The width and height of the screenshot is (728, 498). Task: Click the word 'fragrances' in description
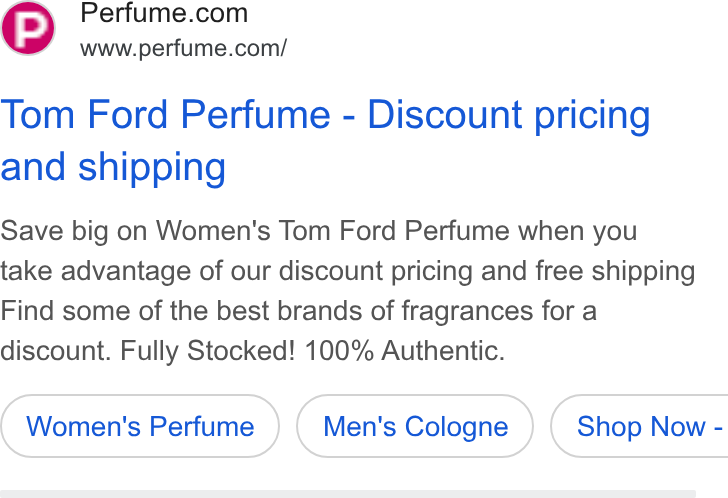click(x=467, y=311)
